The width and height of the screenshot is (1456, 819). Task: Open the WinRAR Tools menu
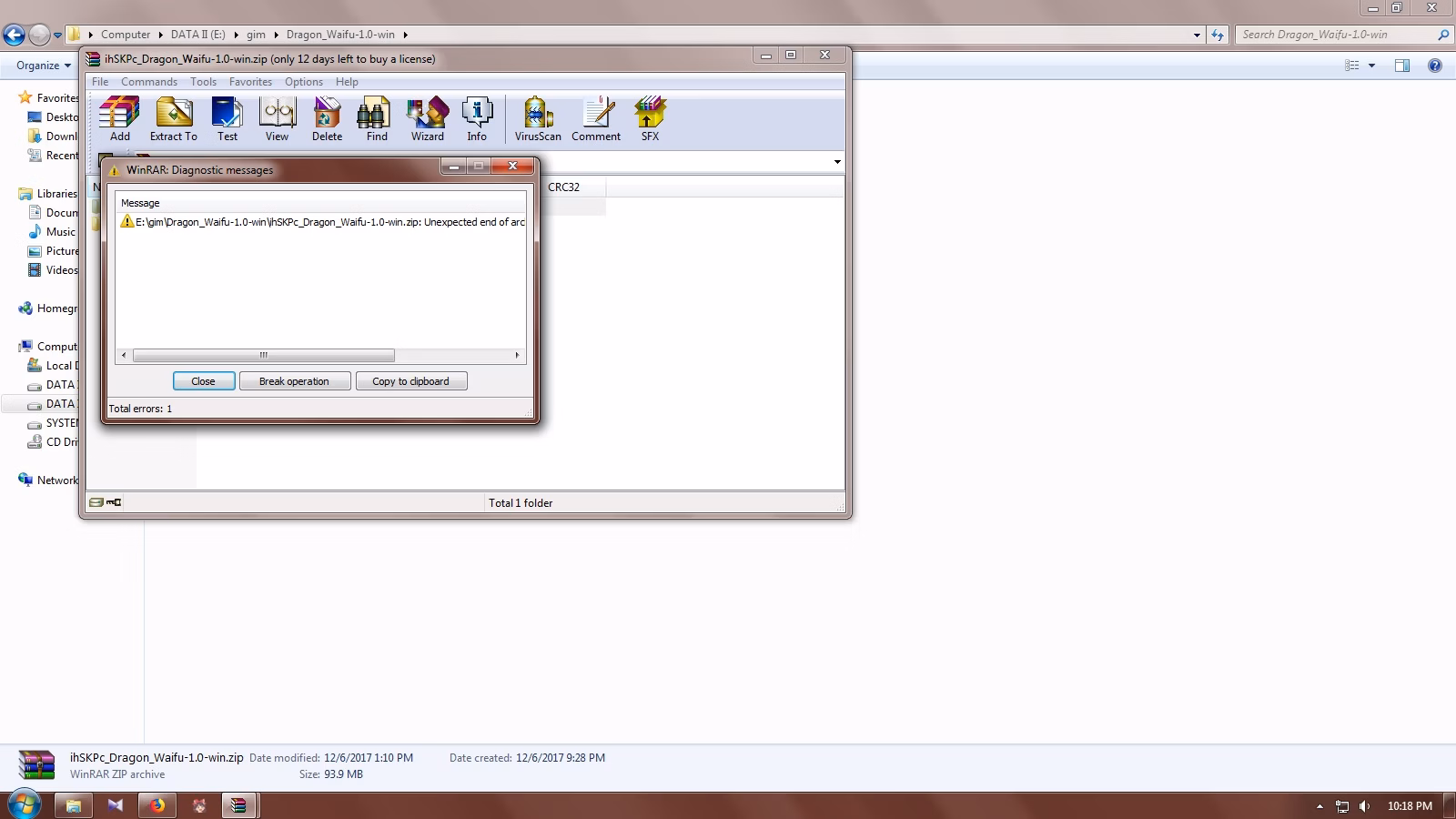204,82
